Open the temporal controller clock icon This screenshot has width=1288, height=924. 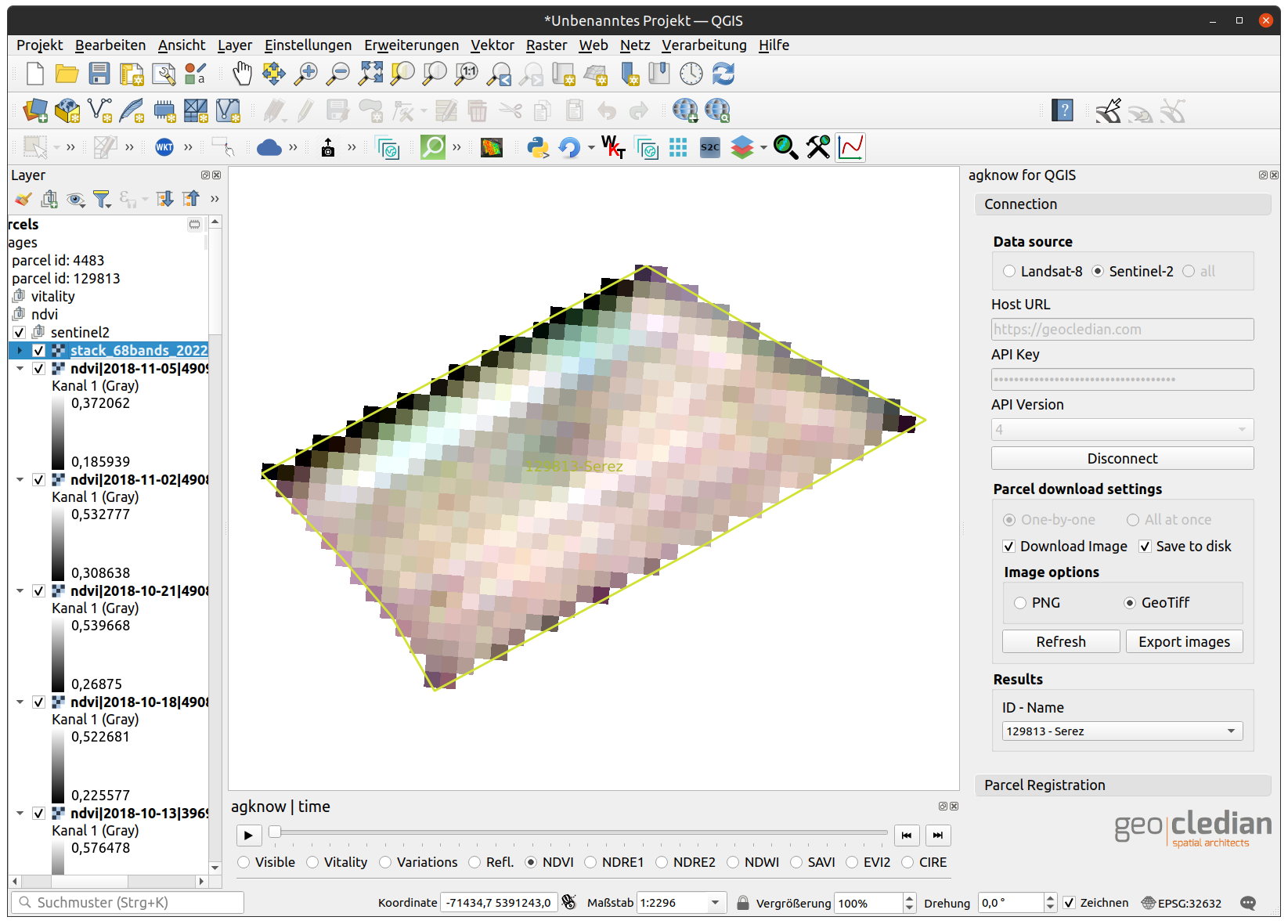coord(691,74)
